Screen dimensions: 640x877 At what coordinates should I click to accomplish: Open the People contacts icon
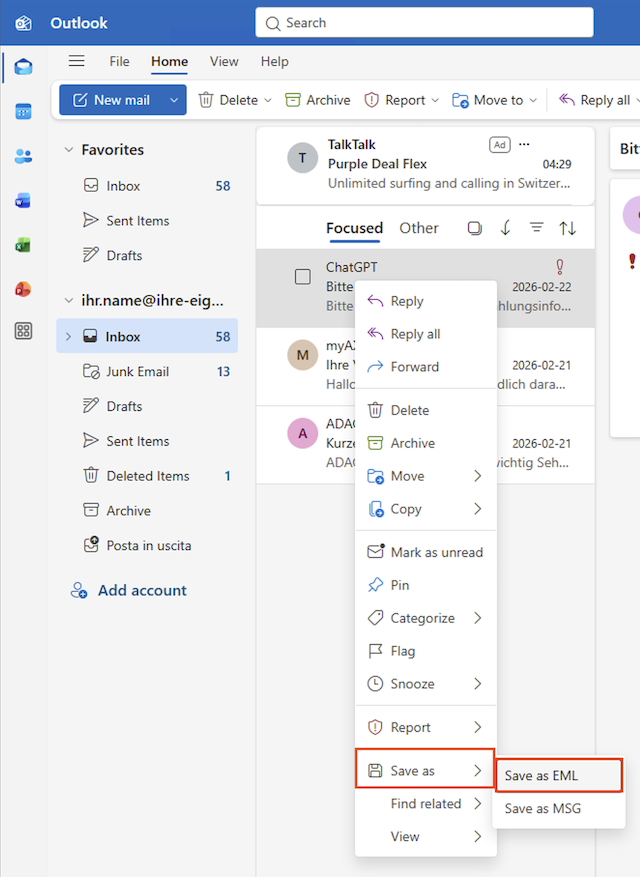(x=23, y=156)
